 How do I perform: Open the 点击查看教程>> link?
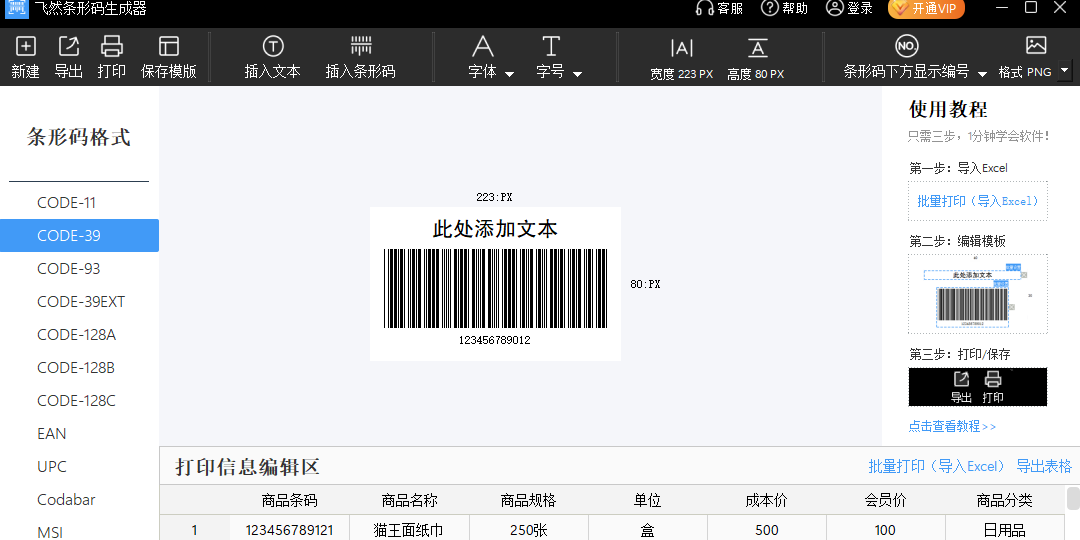pos(952,426)
